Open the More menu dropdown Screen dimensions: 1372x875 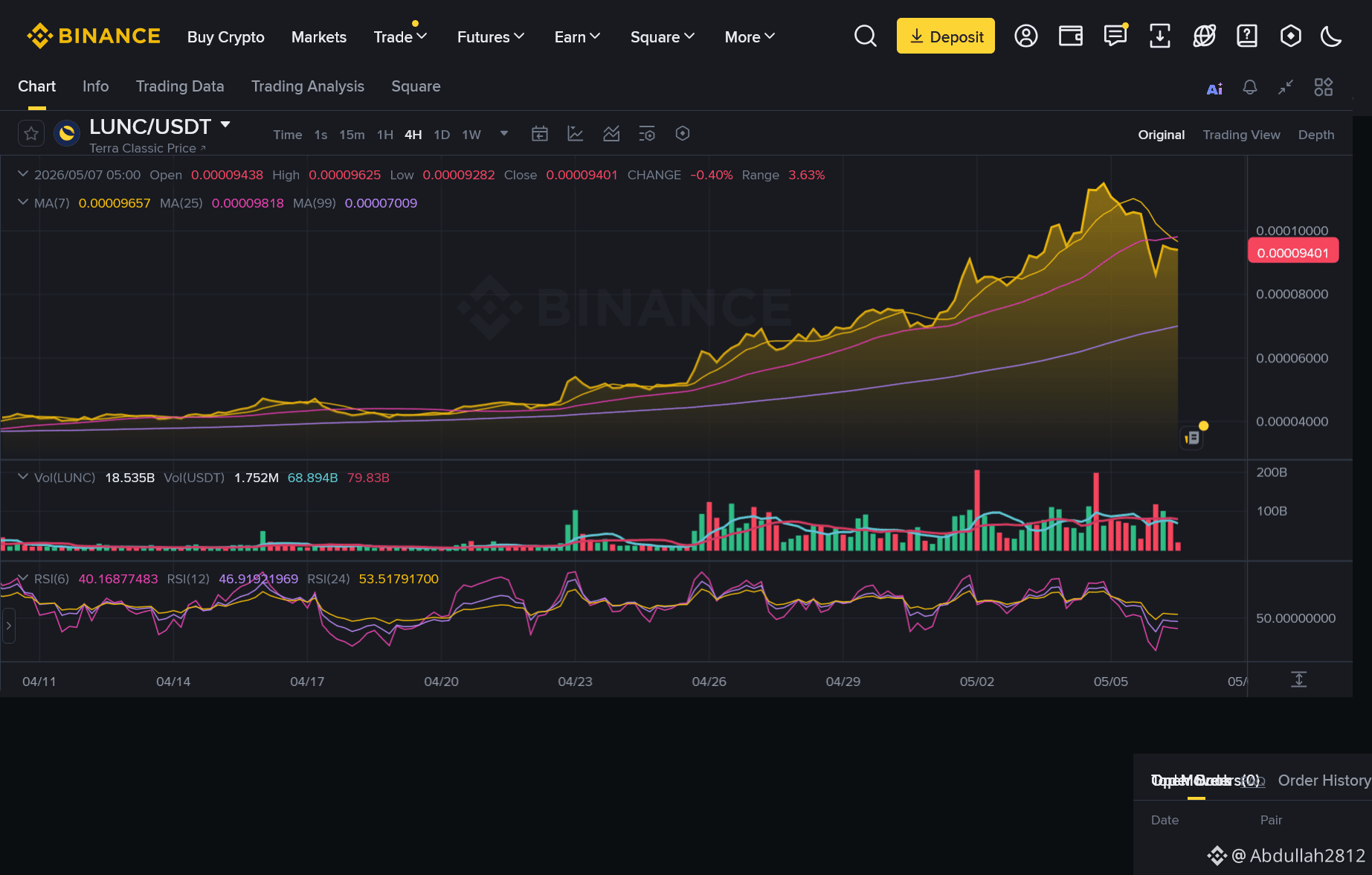click(x=750, y=36)
